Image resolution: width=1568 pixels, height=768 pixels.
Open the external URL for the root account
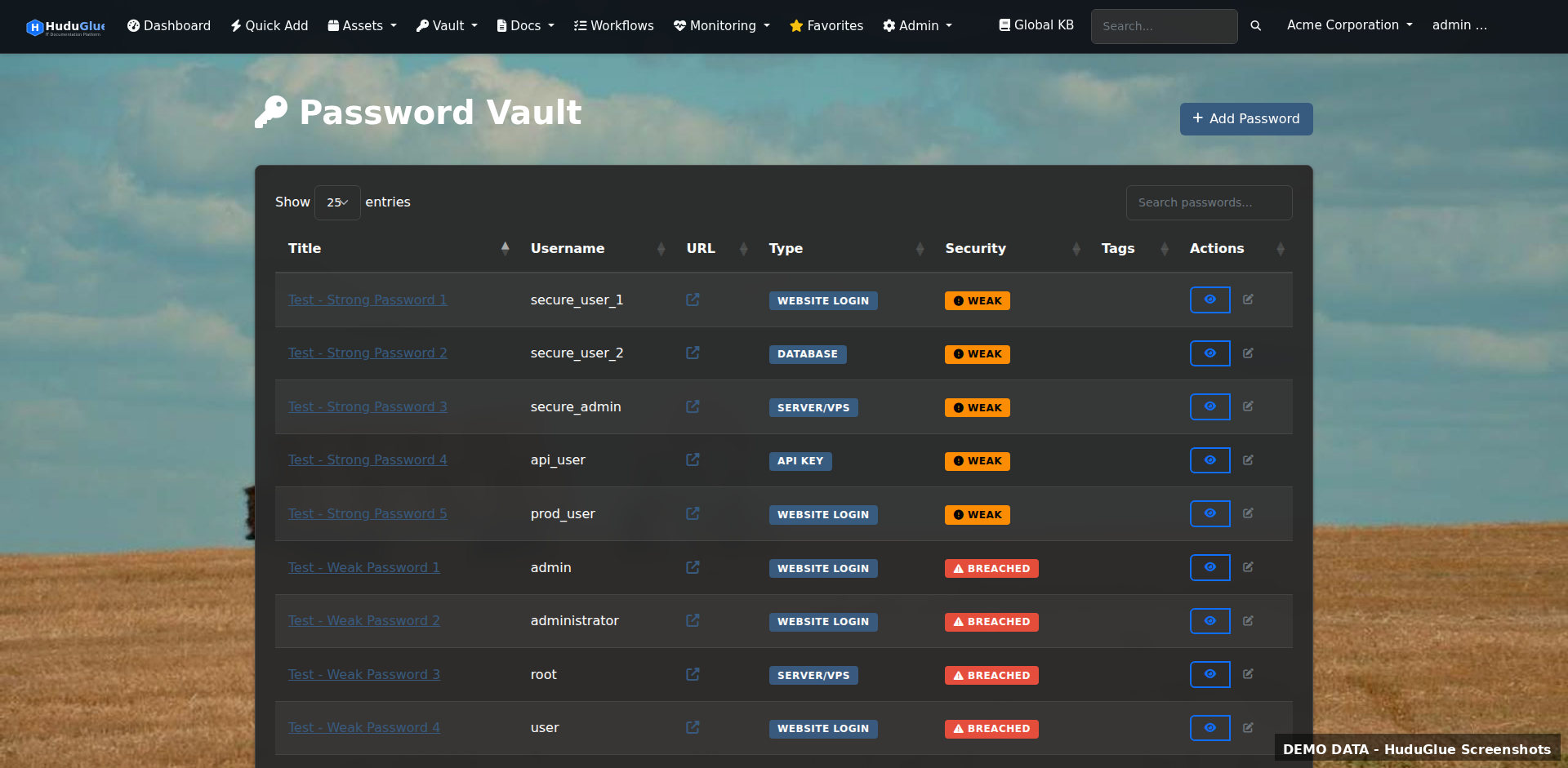[x=692, y=674]
